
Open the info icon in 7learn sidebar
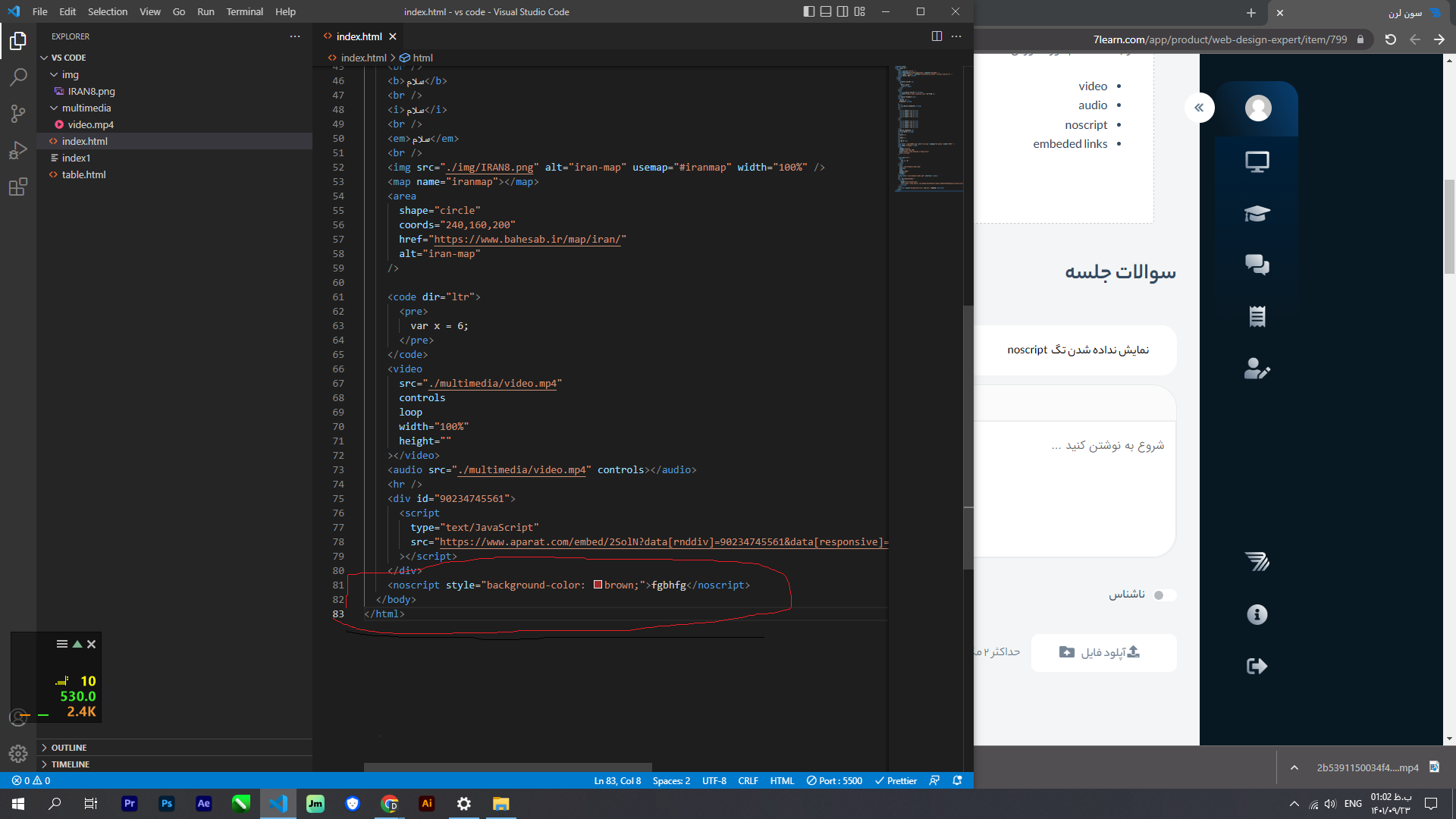coord(1257,614)
